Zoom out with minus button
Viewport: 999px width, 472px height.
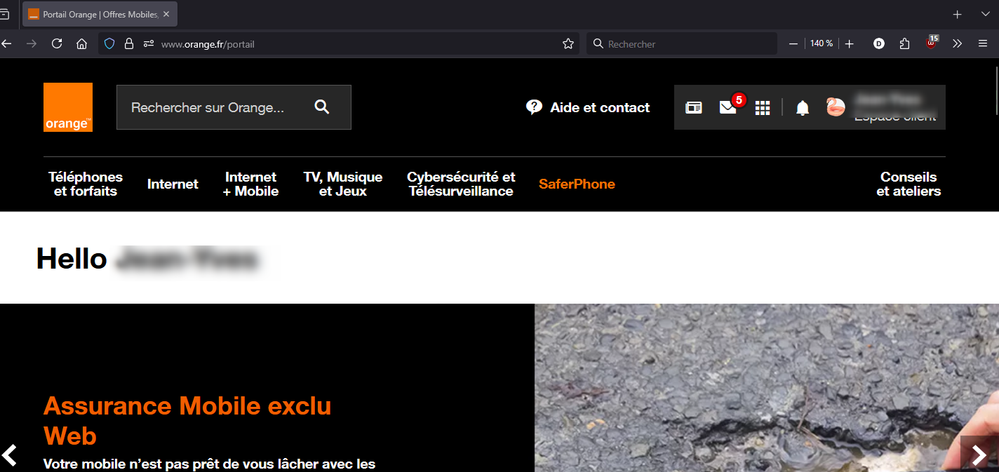pos(793,44)
